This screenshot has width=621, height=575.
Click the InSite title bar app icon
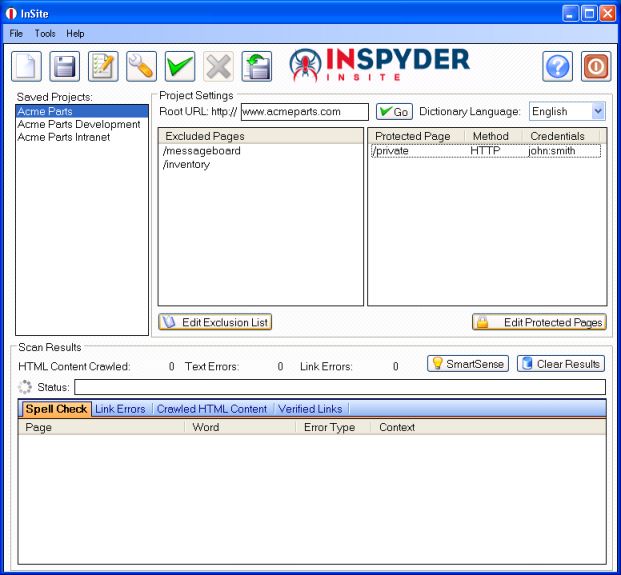click(x=11, y=14)
